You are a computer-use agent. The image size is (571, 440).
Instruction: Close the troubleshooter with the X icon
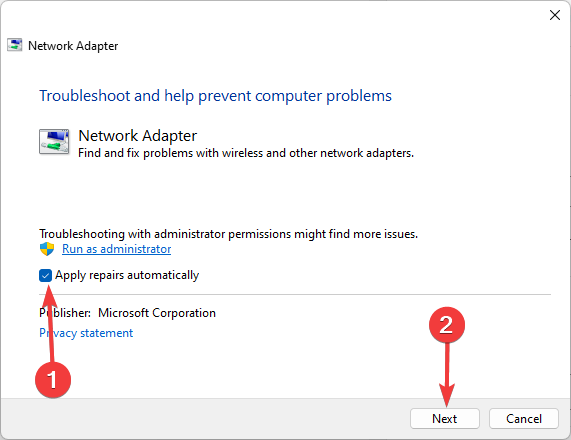[555, 15]
